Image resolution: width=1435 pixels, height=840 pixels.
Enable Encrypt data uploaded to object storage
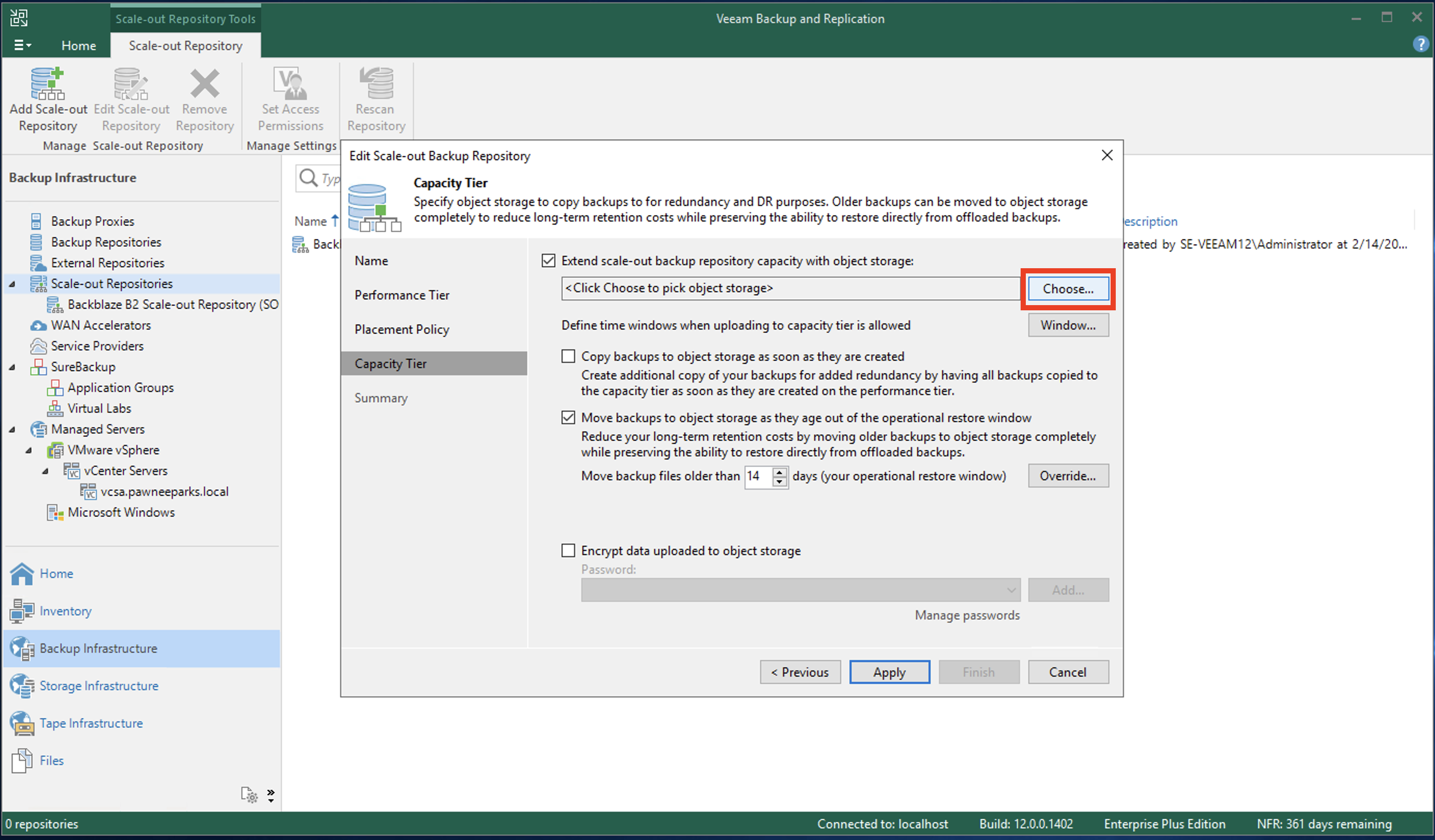coord(568,550)
